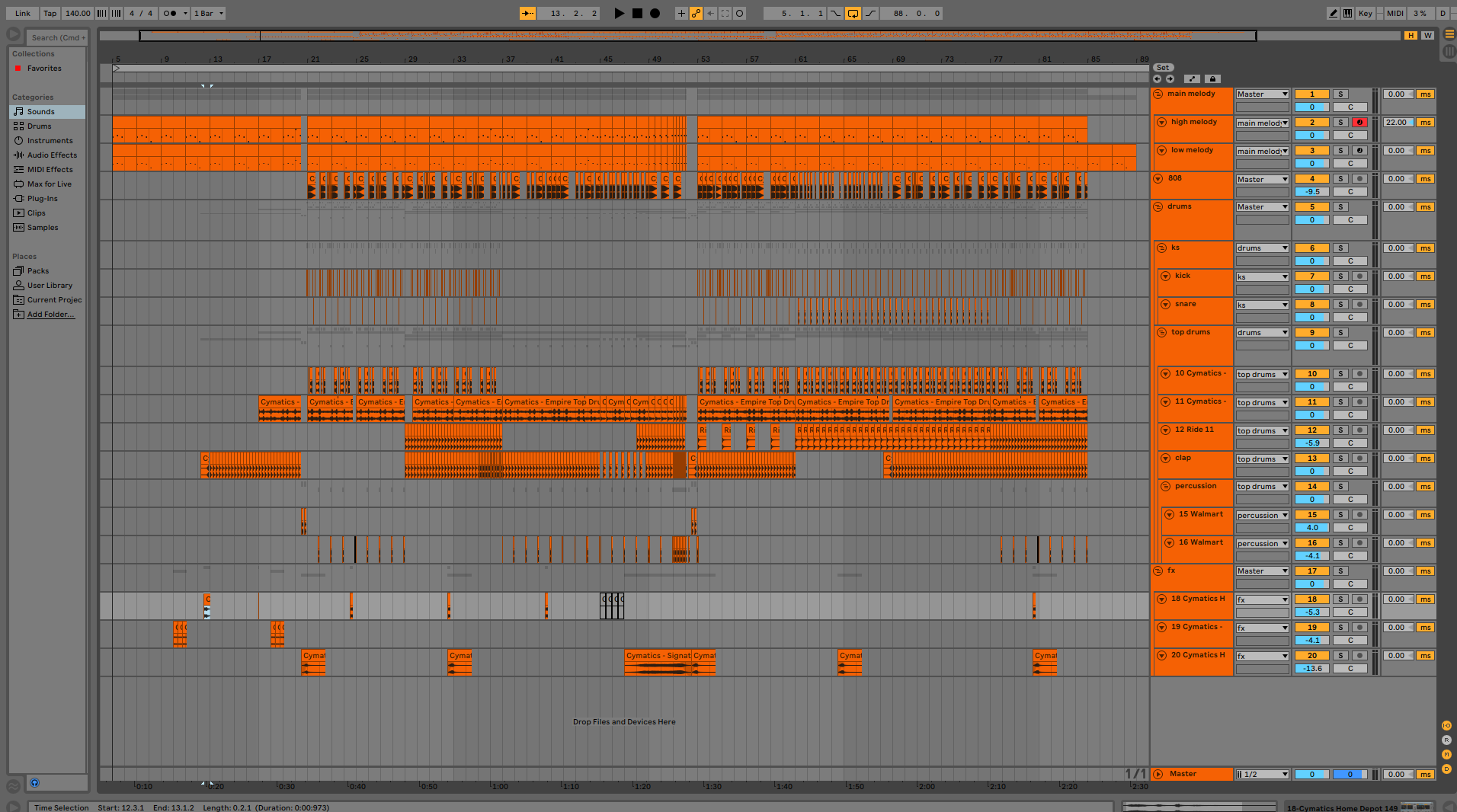
Task: Solo the 808 track
Action: [1340, 178]
